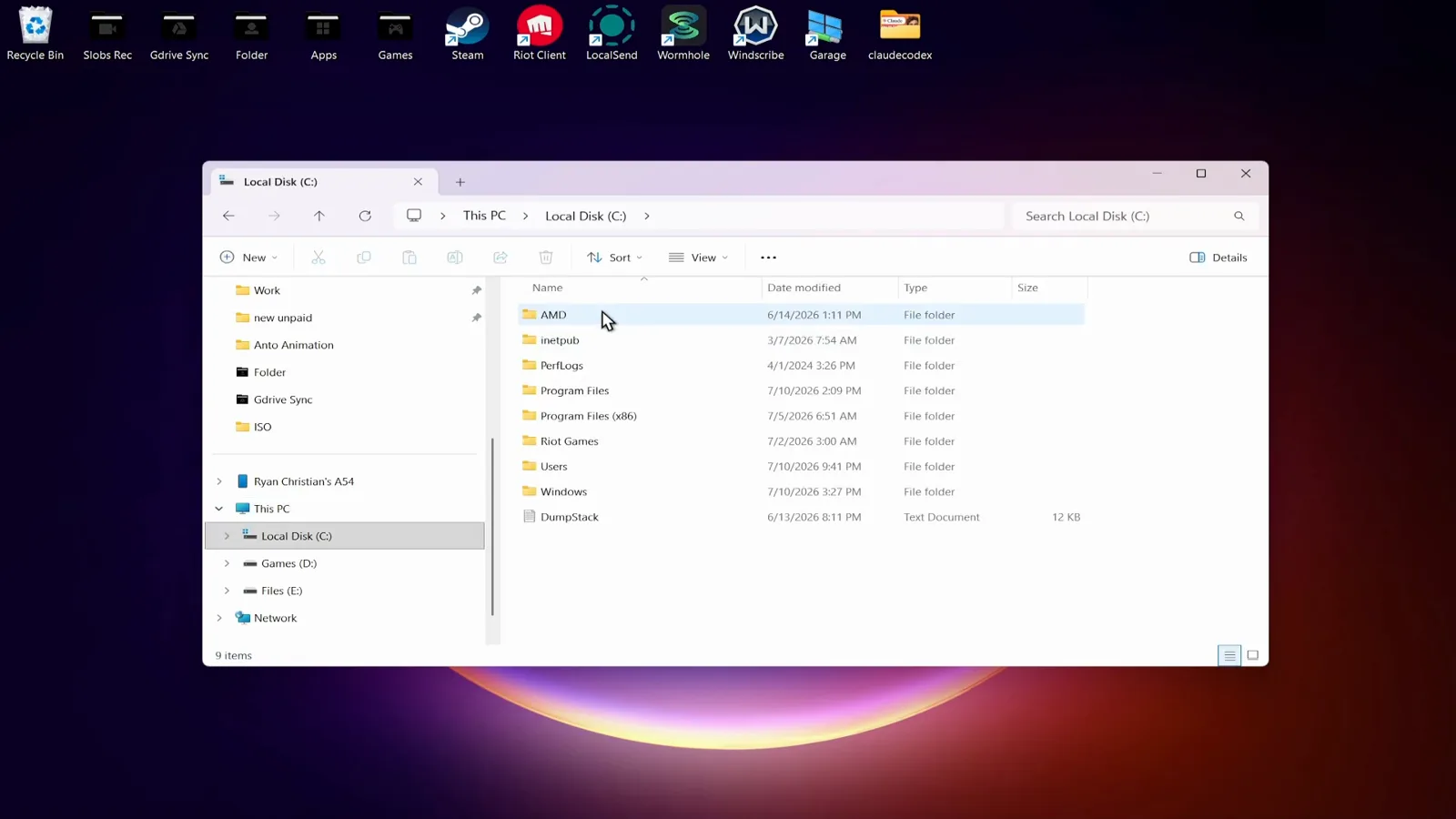Click This PC in the address breadcrumb
Image resolution: width=1456 pixels, height=819 pixels.
click(x=484, y=216)
